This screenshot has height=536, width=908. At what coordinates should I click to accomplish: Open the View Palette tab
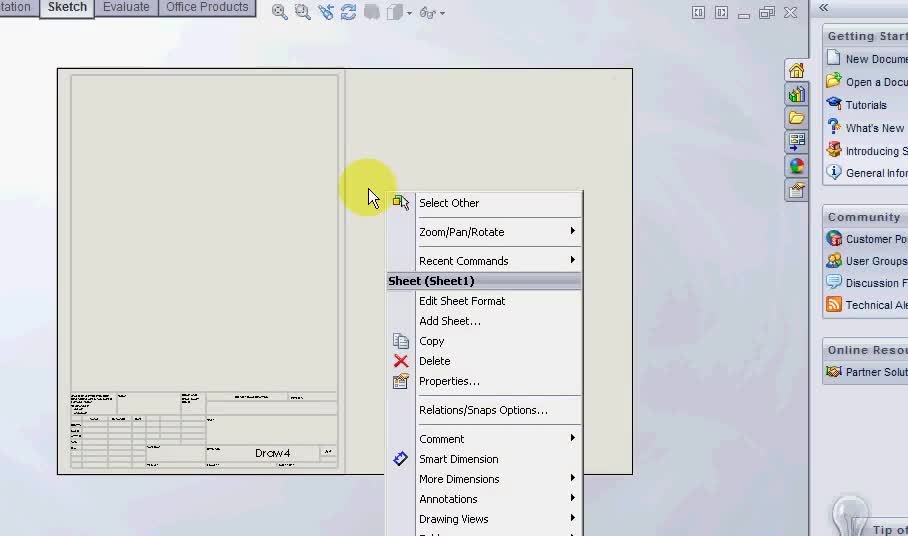pyautogui.click(x=797, y=142)
